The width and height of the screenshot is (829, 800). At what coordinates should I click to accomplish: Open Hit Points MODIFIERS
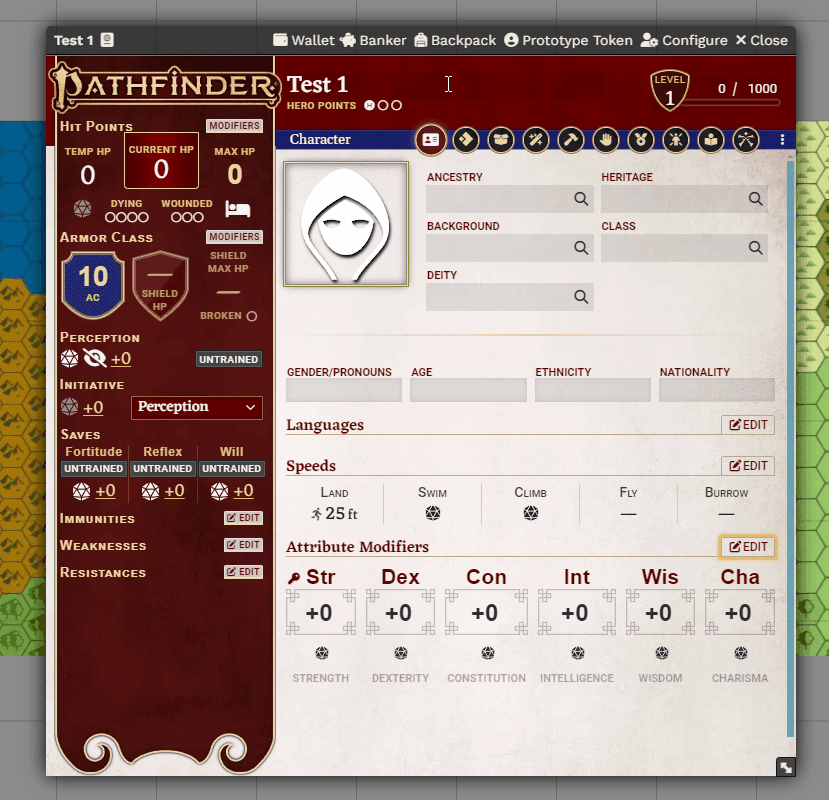[x=234, y=125]
